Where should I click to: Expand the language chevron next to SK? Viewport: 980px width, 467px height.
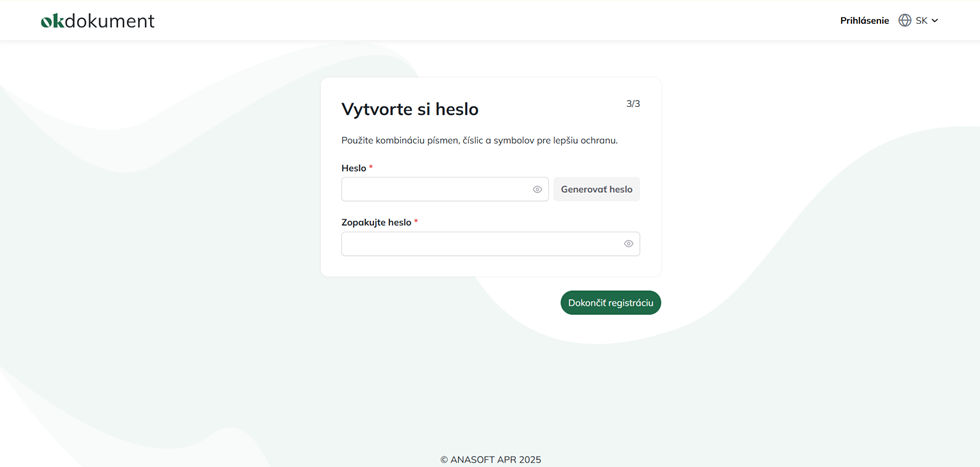(935, 20)
